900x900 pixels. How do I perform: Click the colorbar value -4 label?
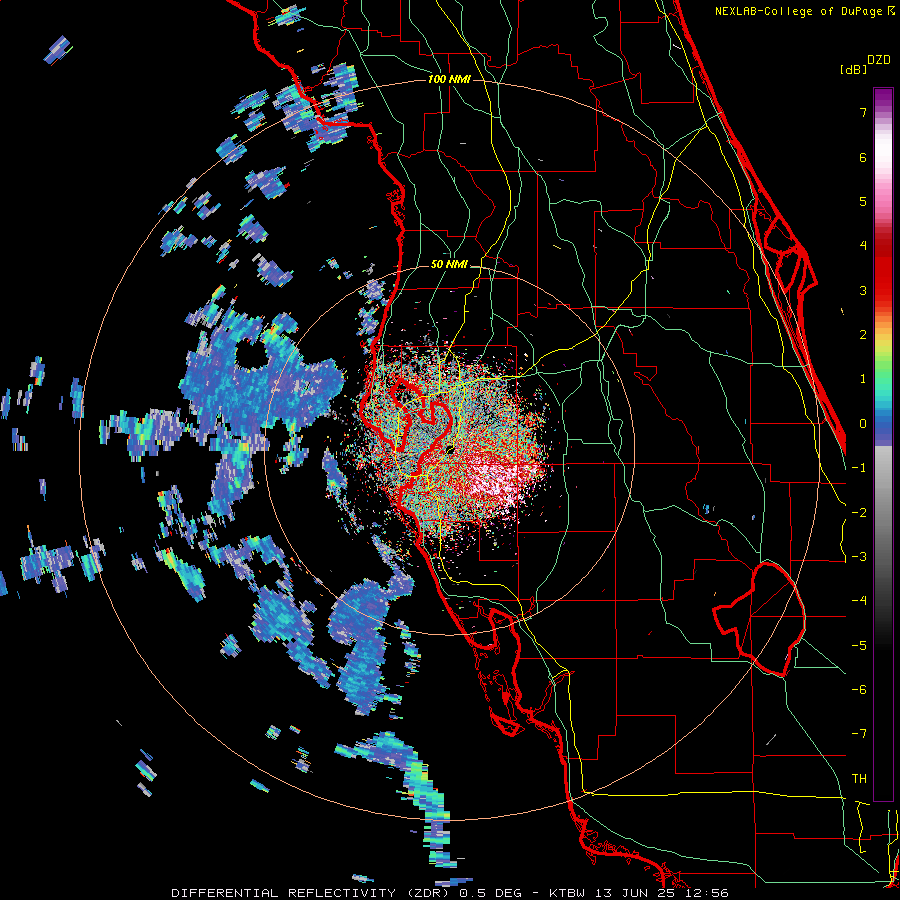(859, 601)
